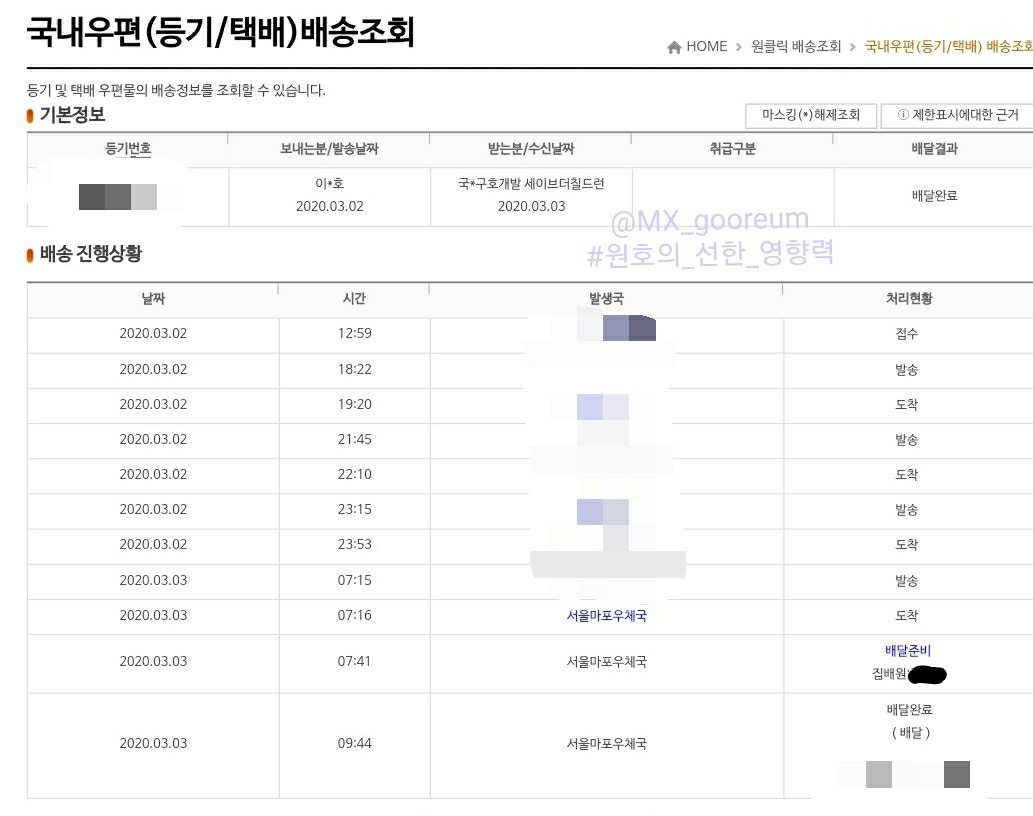Click 발송 status in 07:15 row
1033x816 pixels.
click(x=907, y=581)
